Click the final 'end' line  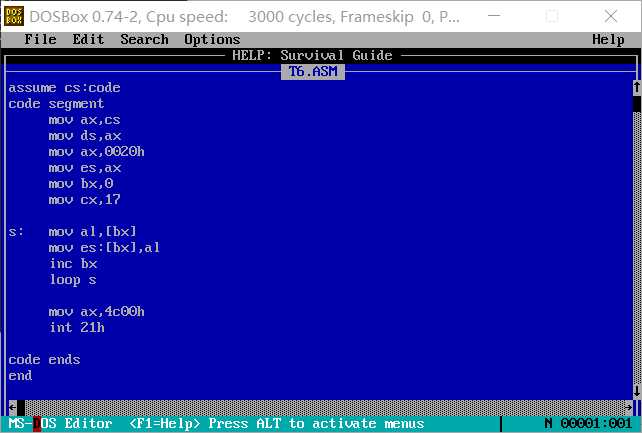[20, 375]
